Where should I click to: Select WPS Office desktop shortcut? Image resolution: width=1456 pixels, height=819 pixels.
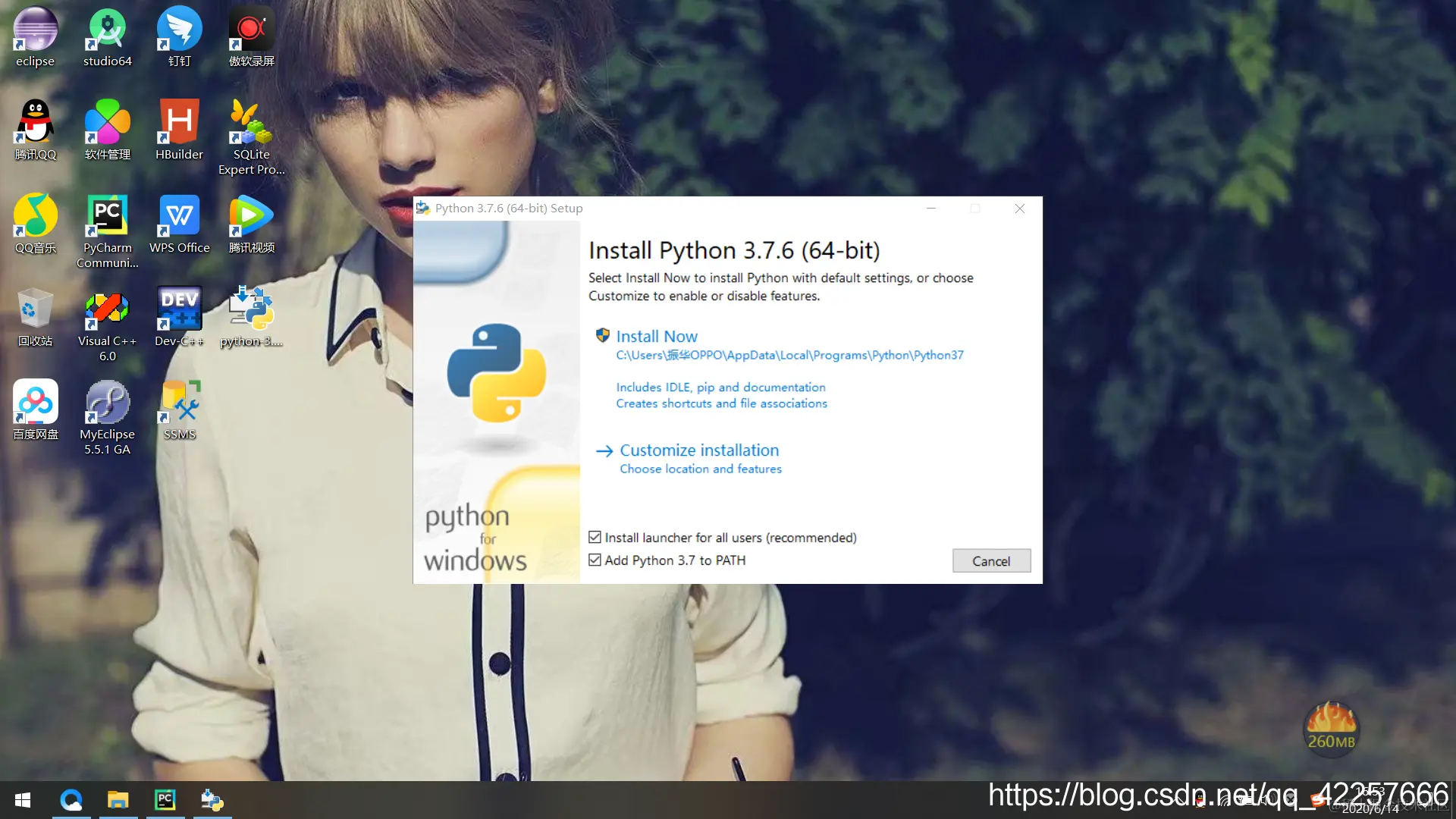[179, 217]
